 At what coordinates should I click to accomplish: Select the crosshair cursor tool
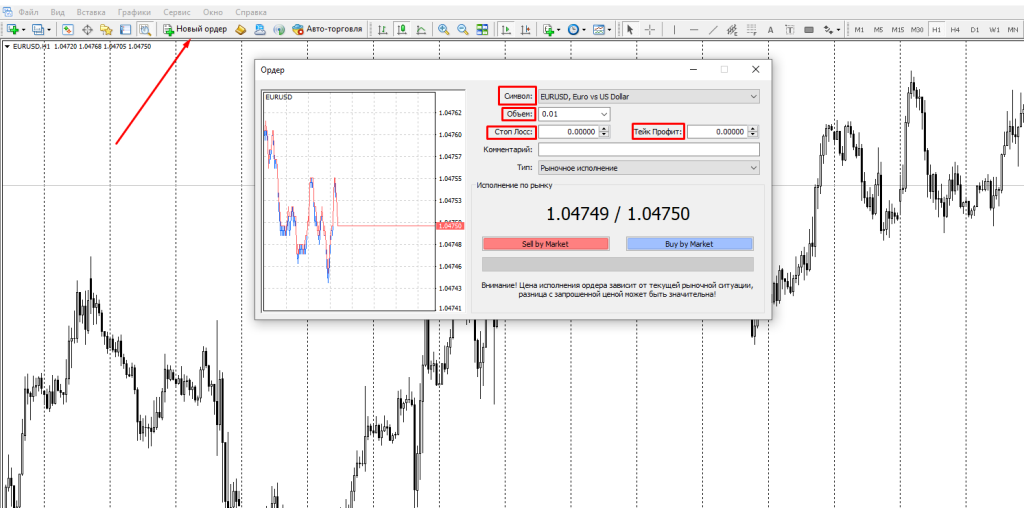650,29
